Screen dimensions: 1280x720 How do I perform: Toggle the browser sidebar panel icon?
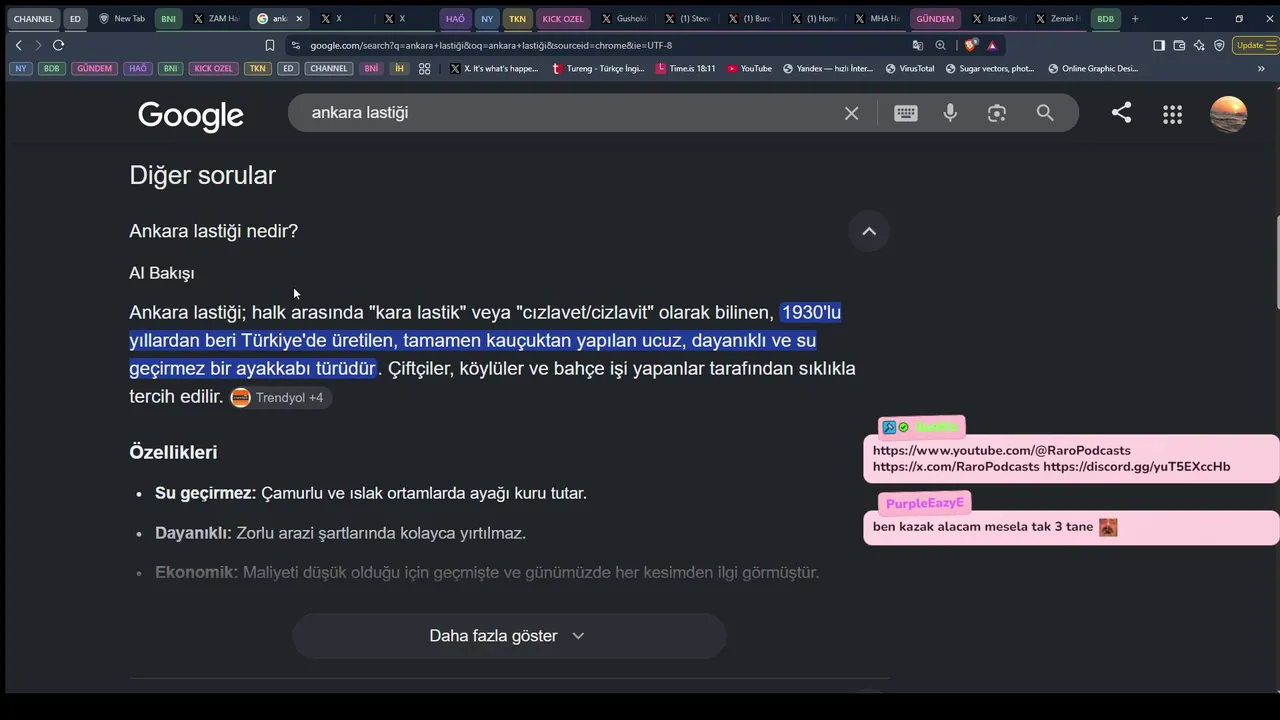tap(1159, 45)
